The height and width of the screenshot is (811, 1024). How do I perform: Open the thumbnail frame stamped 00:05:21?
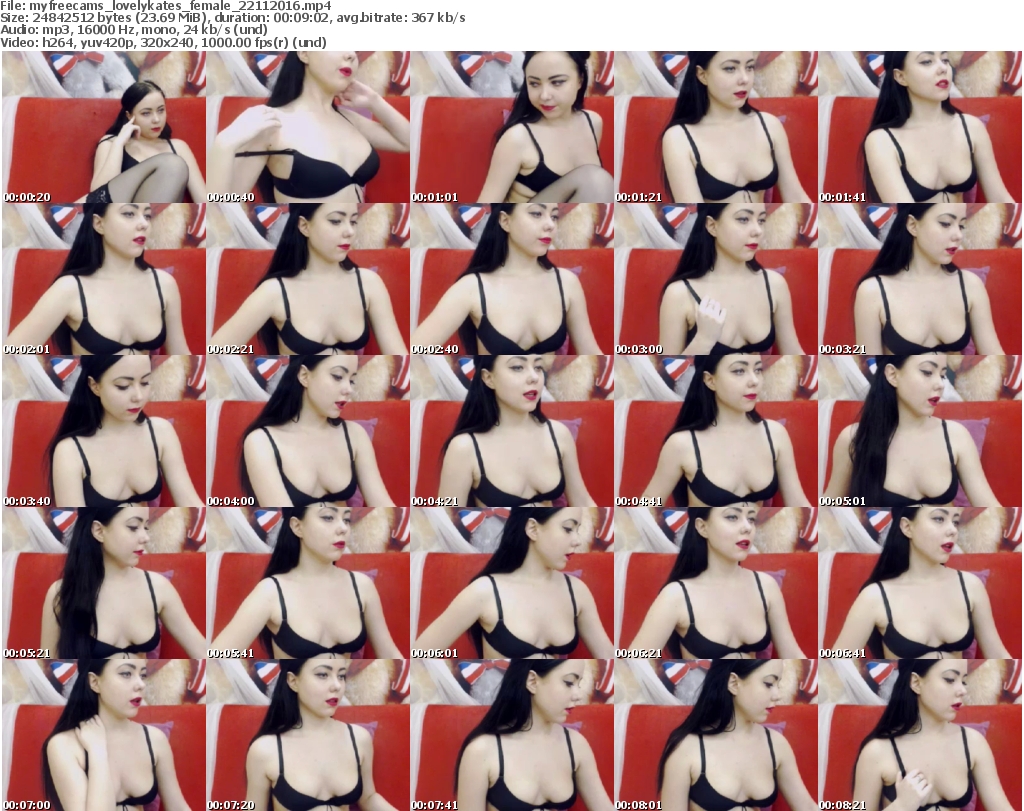pyautogui.click(x=104, y=583)
